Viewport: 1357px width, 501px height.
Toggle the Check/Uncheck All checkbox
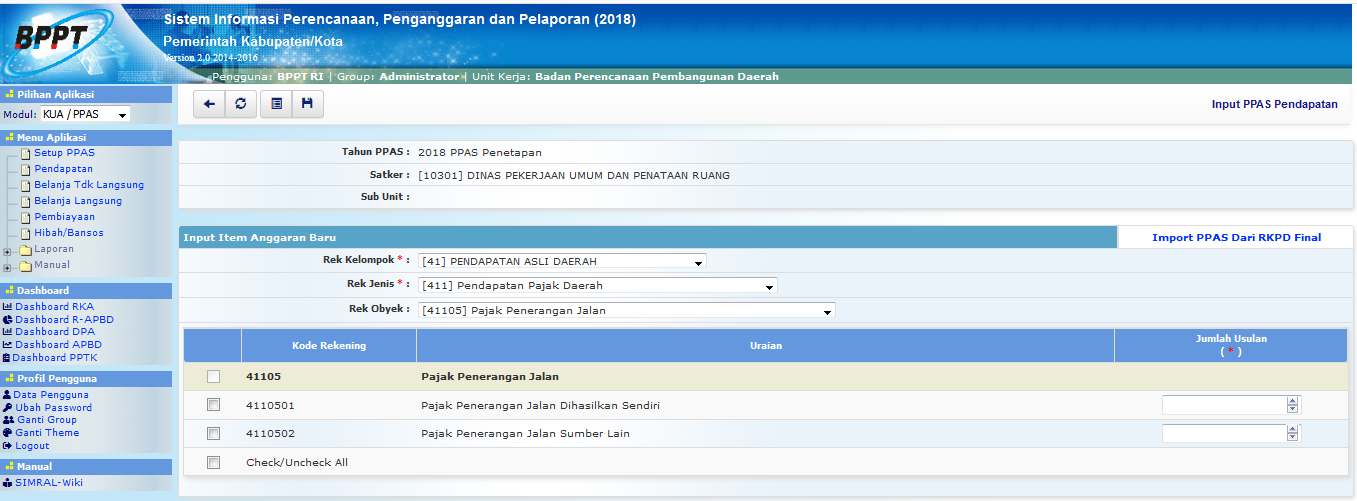pyautogui.click(x=212, y=462)
